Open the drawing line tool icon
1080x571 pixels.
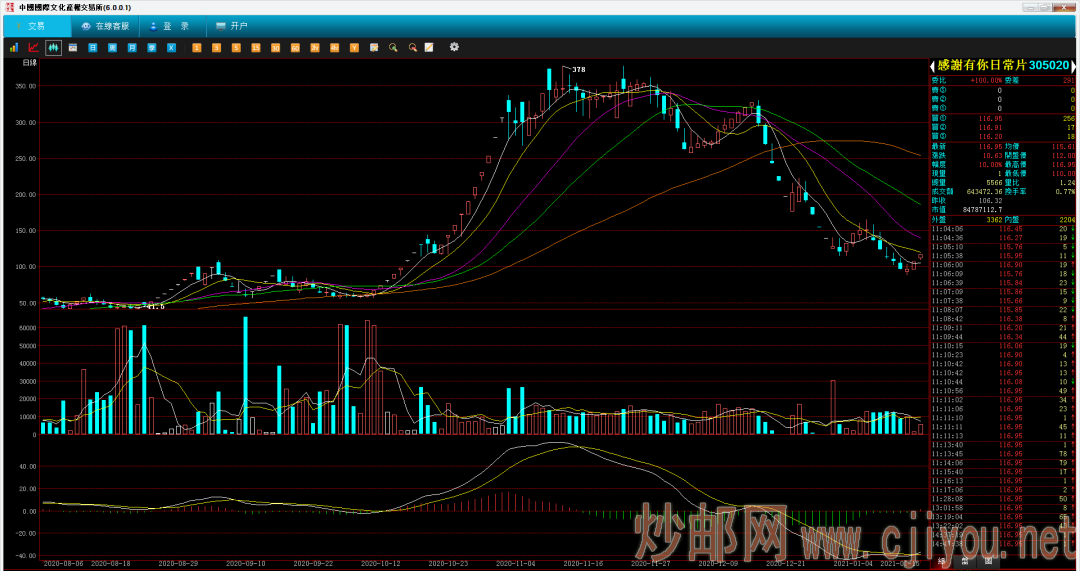tap(429, 48)
